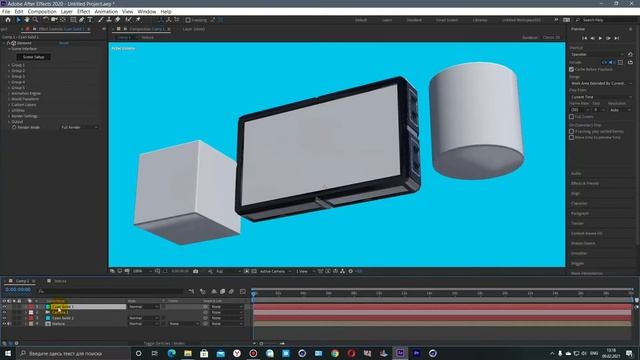Screen dimensions: 640x360
Task: Click the Motion Blur timeline switch icon
Action: 231,291
